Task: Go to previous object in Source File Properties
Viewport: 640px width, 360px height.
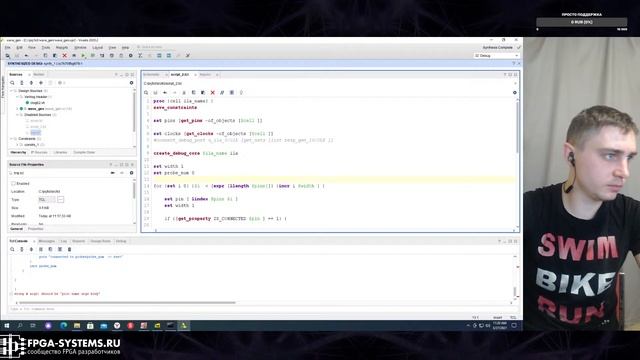Action: (x=113, y=173)
